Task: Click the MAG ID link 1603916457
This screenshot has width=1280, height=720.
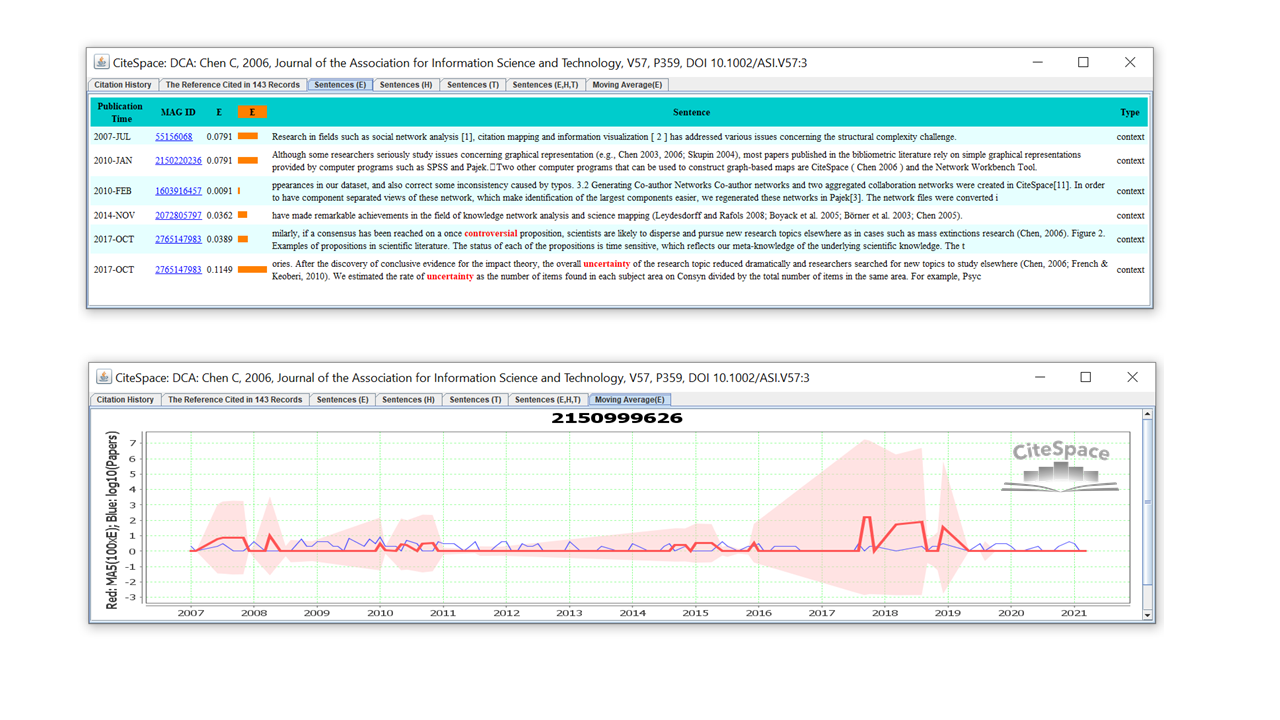Action: tap(178, 191)
